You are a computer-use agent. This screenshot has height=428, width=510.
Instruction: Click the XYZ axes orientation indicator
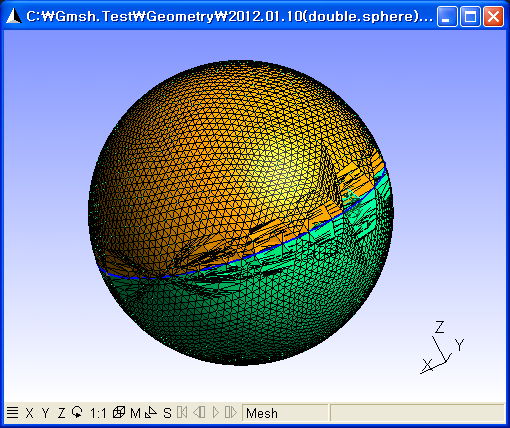(x=442, y=348)
